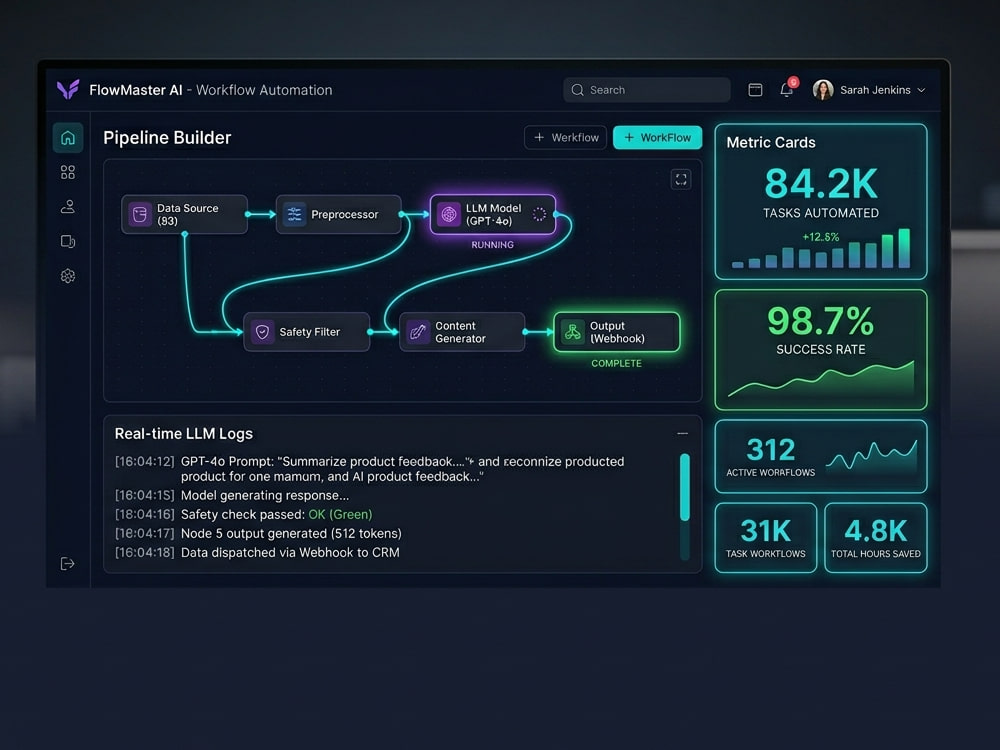Click the Pipeline Builder heading
Image resolution: width=1000 pixels, height=750 pixels.
[167, 138]
